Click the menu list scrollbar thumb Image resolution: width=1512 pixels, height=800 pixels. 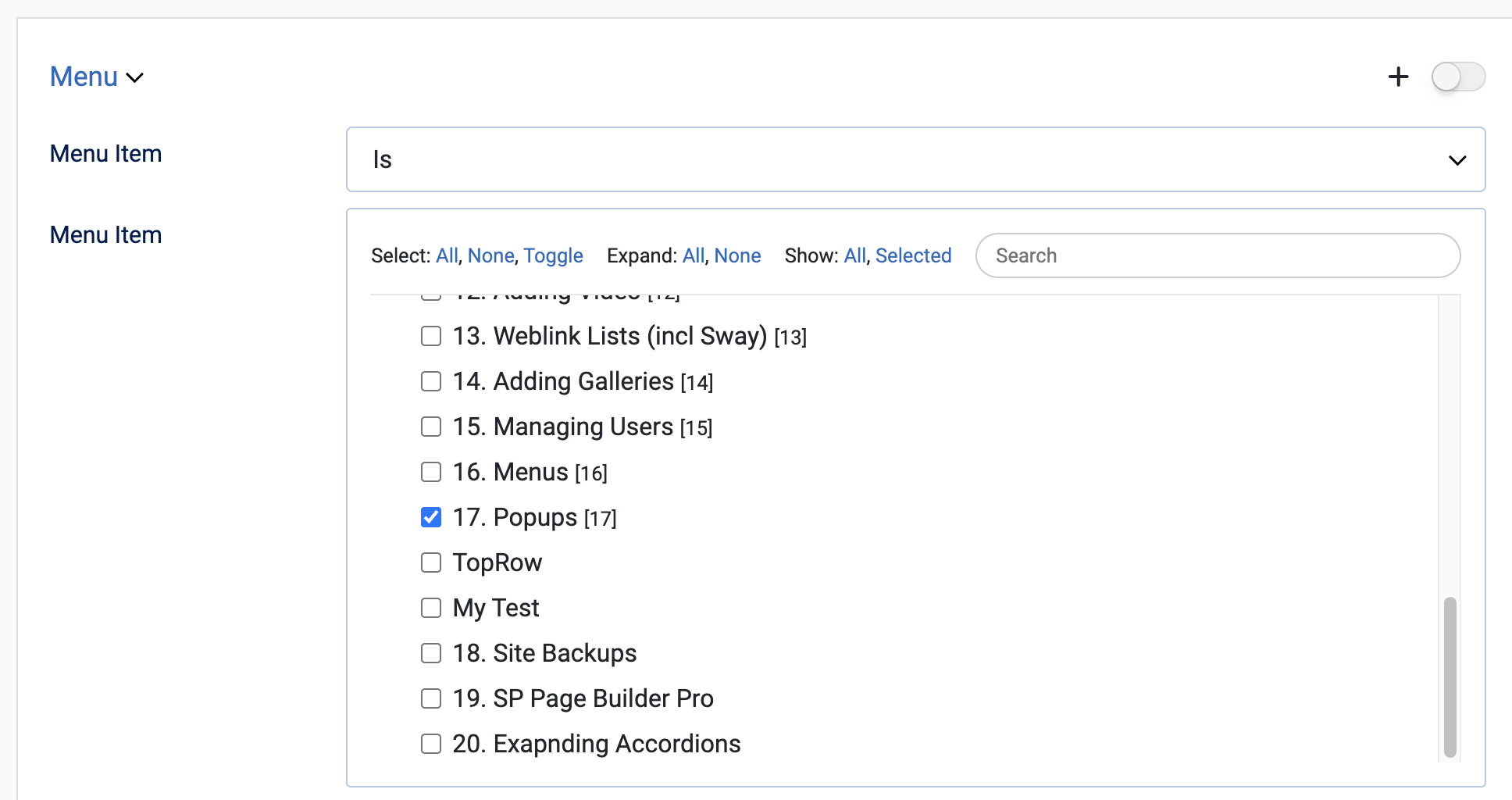click(x=1450, y=677)
